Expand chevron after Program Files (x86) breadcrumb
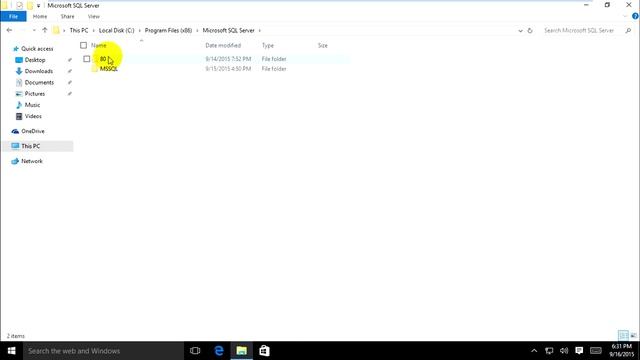The height and width of the screenshot is (360, 640). [x=197, y=31]
